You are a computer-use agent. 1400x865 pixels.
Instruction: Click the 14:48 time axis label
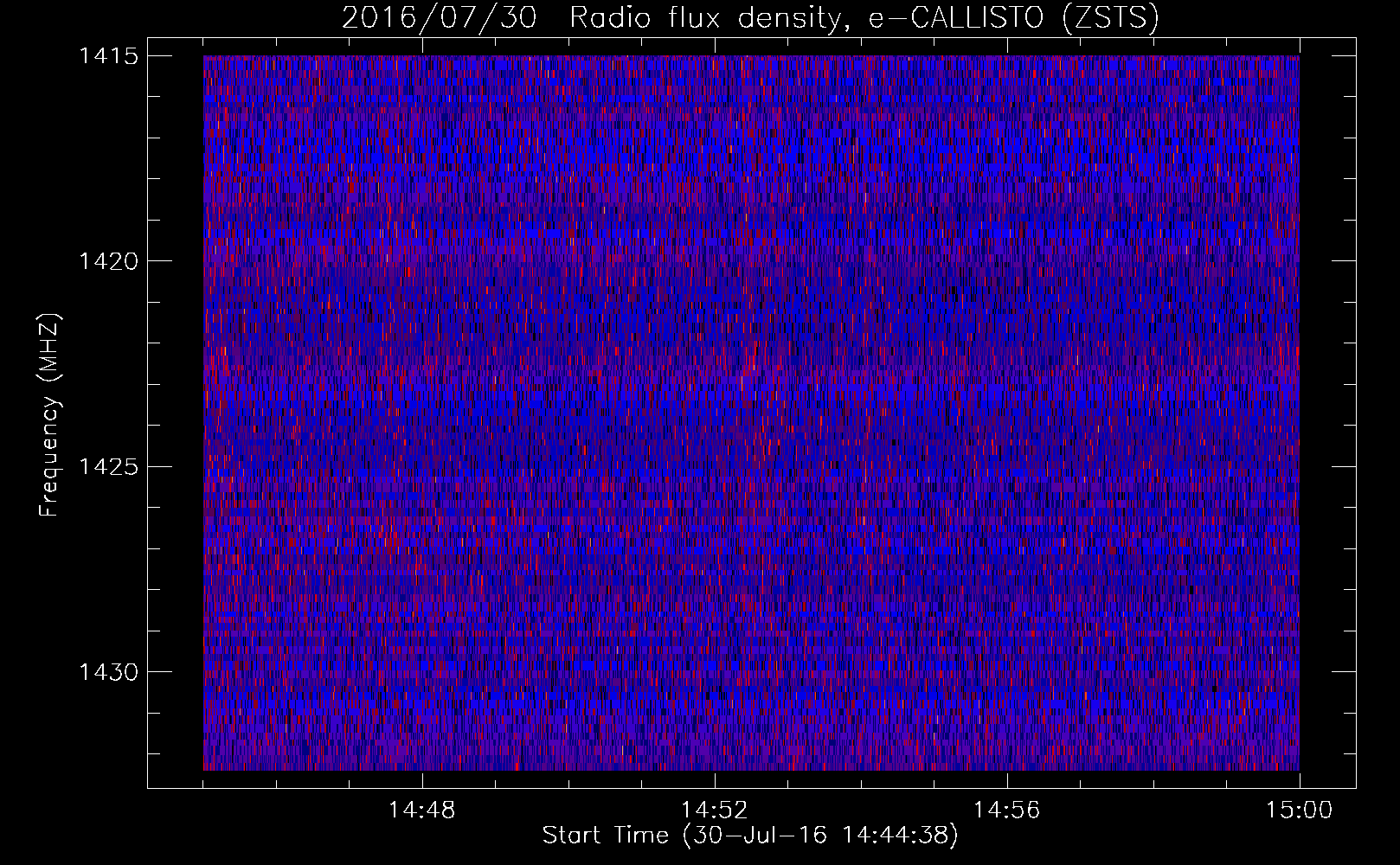(x=422, y=811)
